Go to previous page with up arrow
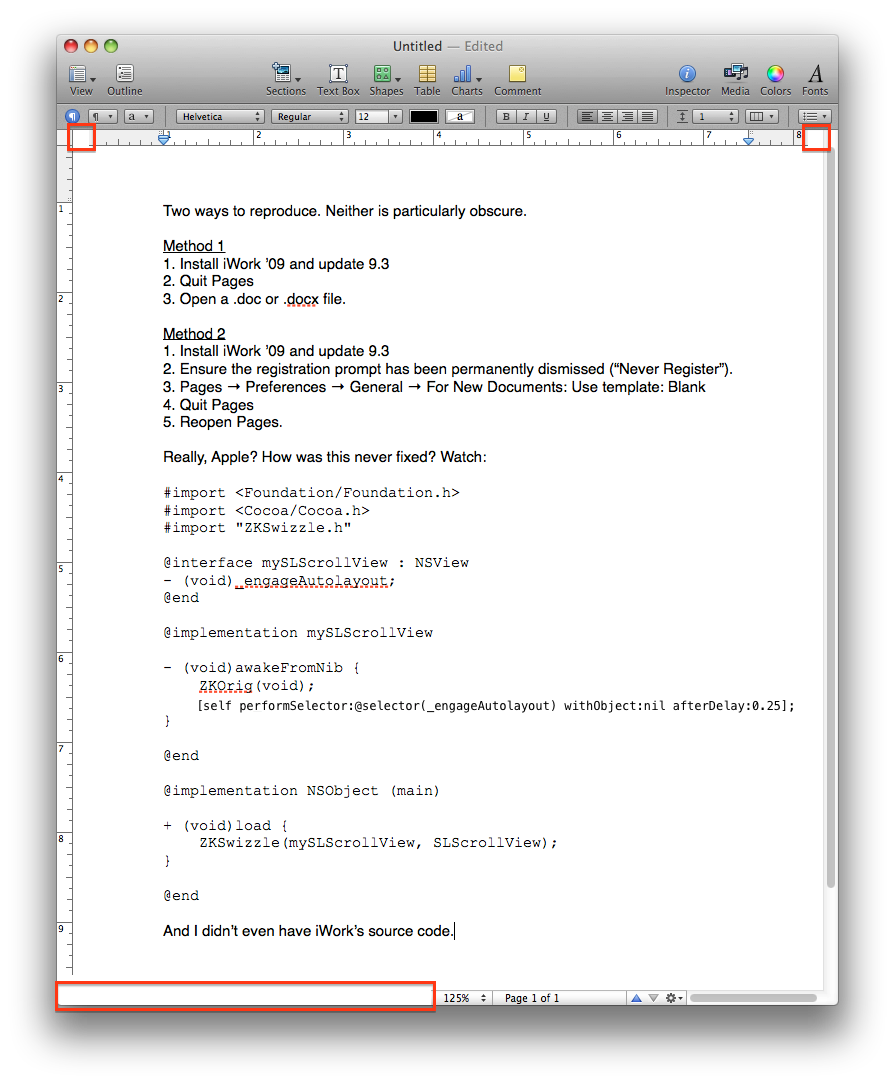This screenshot has width=895, height=1084. (x=636, y=998)
